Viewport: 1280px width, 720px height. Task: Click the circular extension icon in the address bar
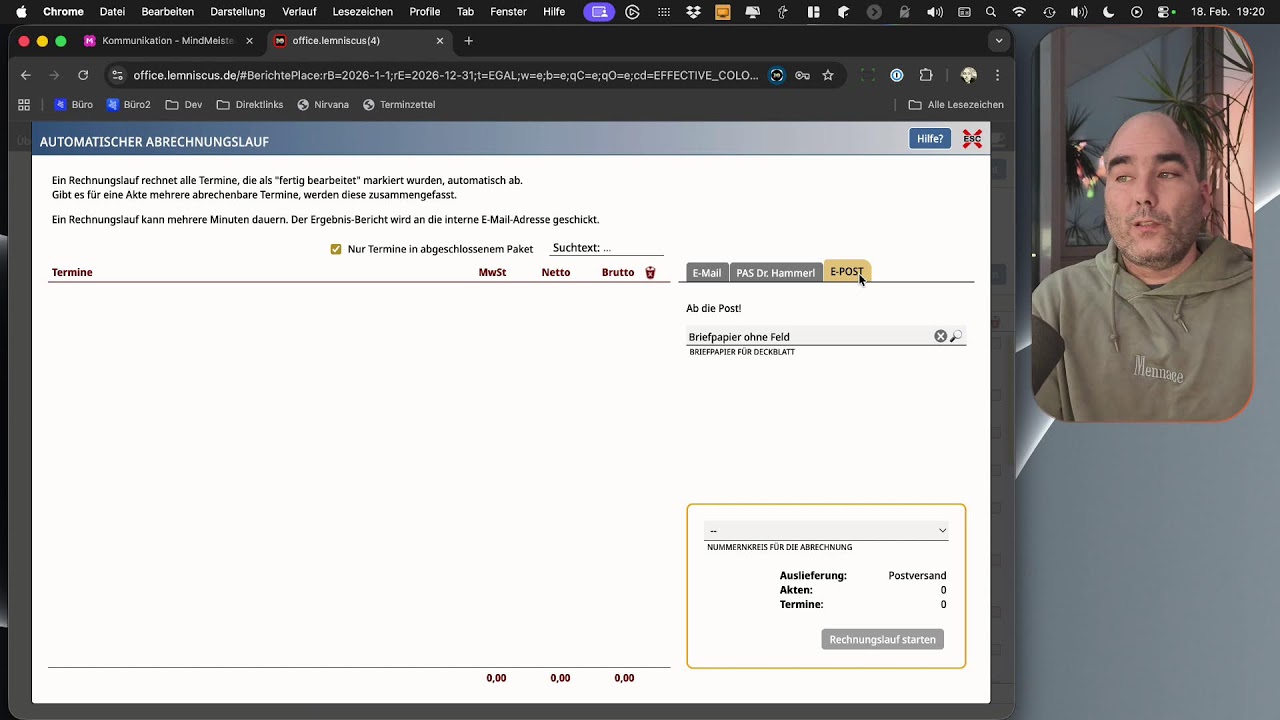777,75
